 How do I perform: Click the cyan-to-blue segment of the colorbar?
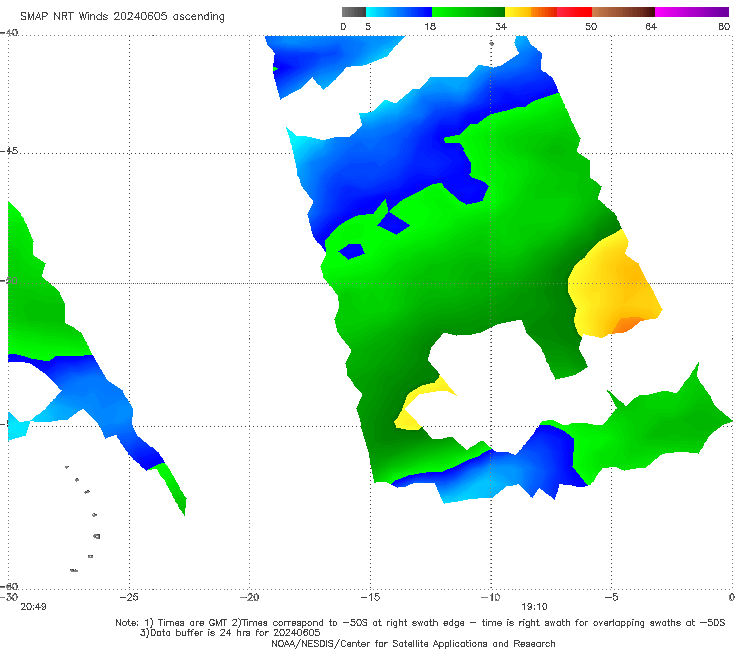[x=399, y=12]
